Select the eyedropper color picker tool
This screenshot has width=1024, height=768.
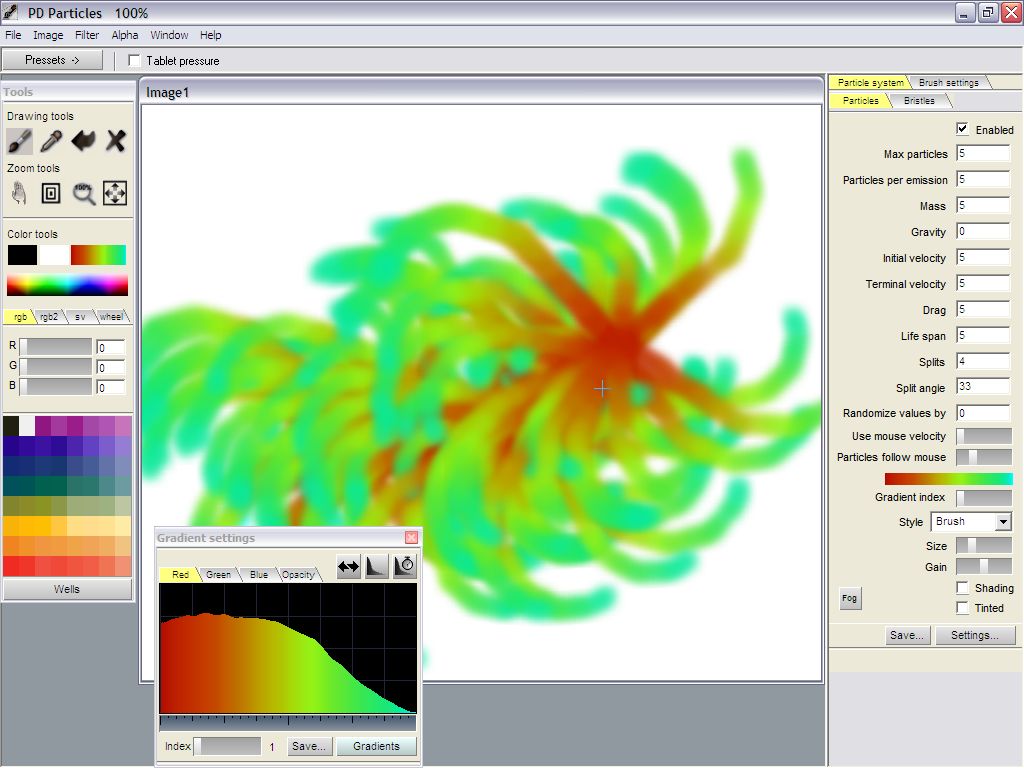click(51, 141)
